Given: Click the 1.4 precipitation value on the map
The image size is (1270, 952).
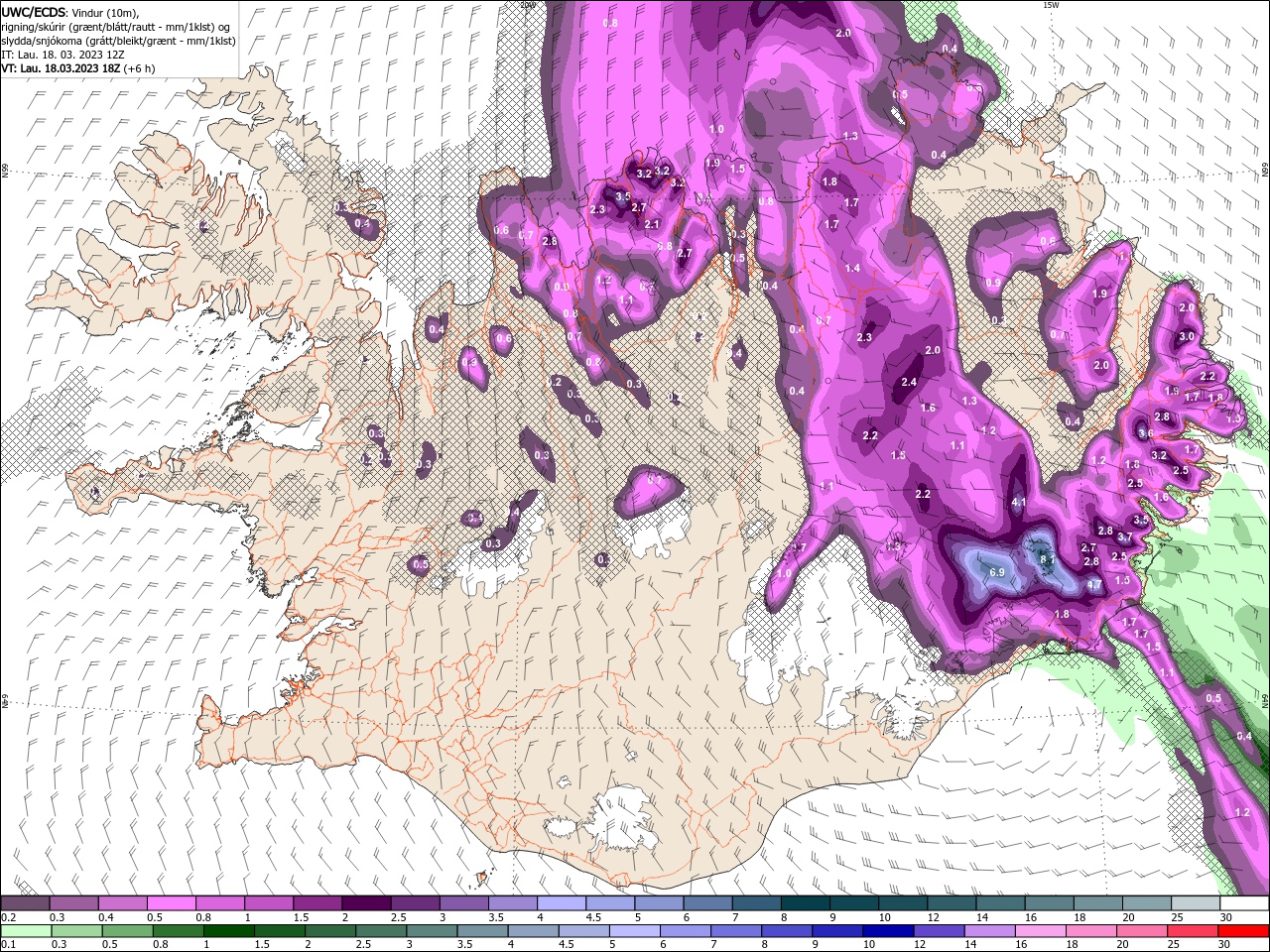Looking at the screenshot, I should [852, 269].
